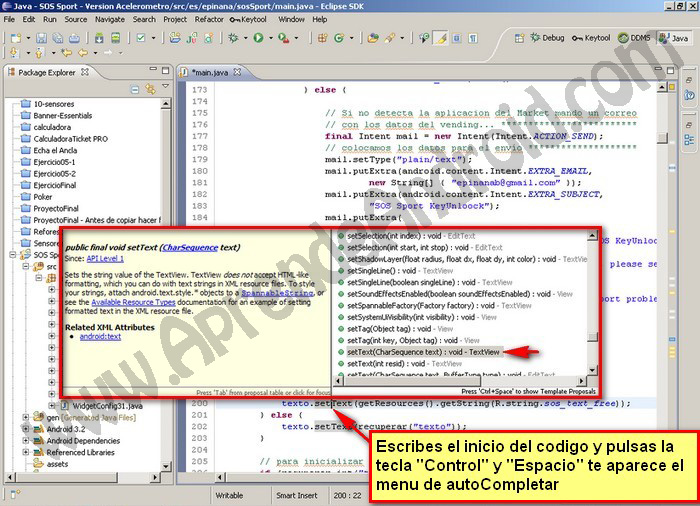Open the Navigate menu
Screen dimensions: 700x506
click(x=110, y=19)
